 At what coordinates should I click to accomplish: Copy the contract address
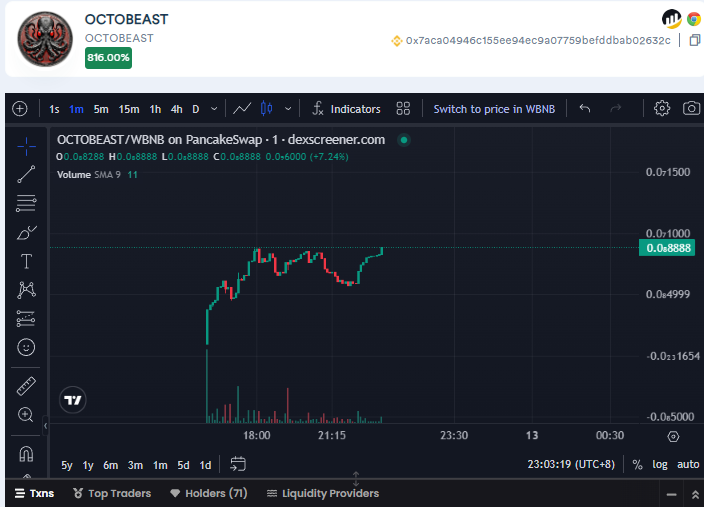pyautogui.click(x=695, y=40)
